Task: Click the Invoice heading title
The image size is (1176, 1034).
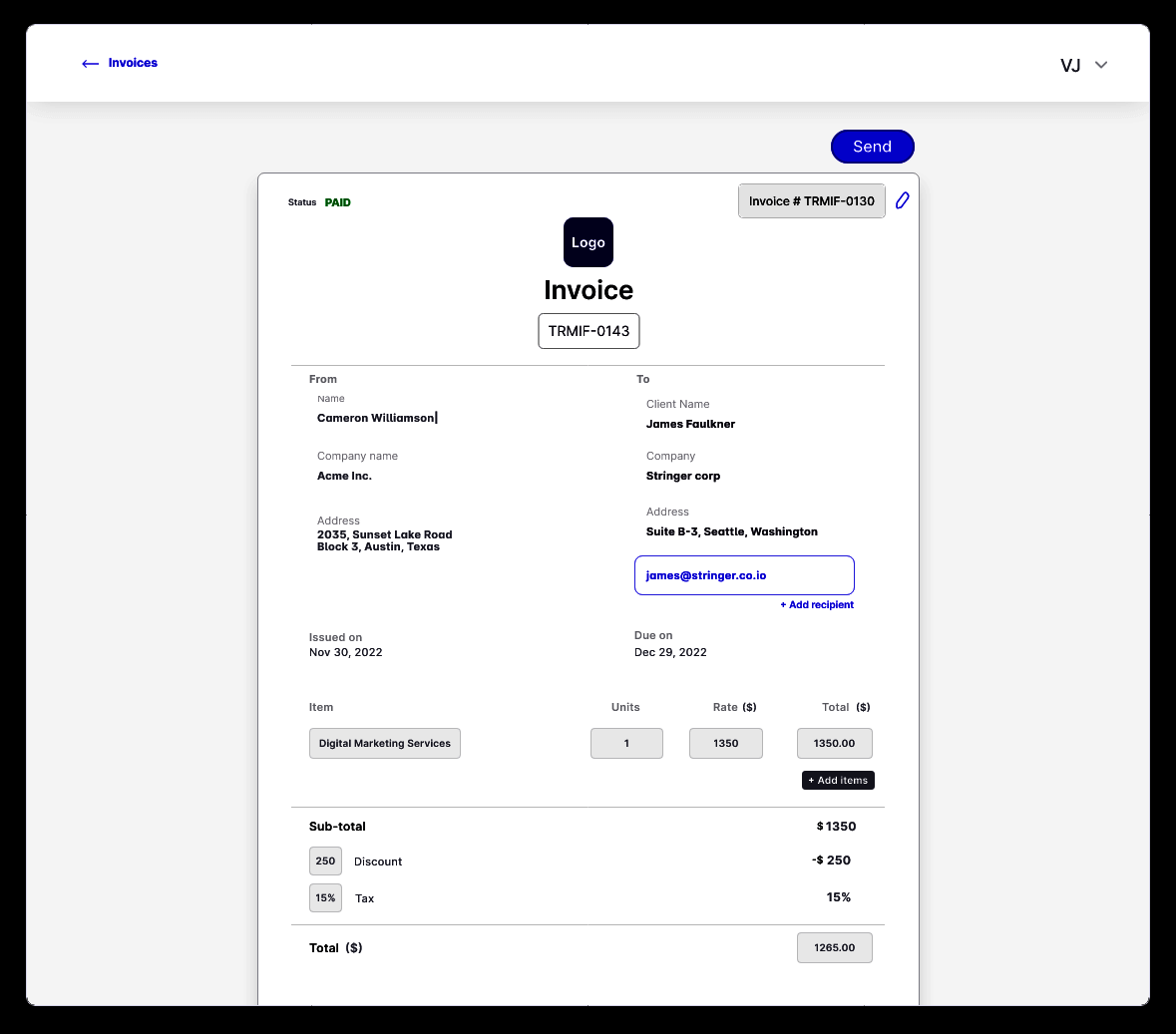Action: click(x=588, y=289)
